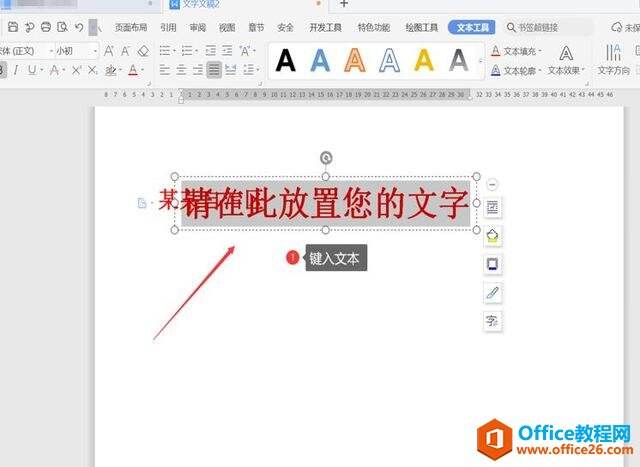The width and height of the screenshot is (640, 467).
Task: Pick the font color red A swatch
Action: pos(133,70)
